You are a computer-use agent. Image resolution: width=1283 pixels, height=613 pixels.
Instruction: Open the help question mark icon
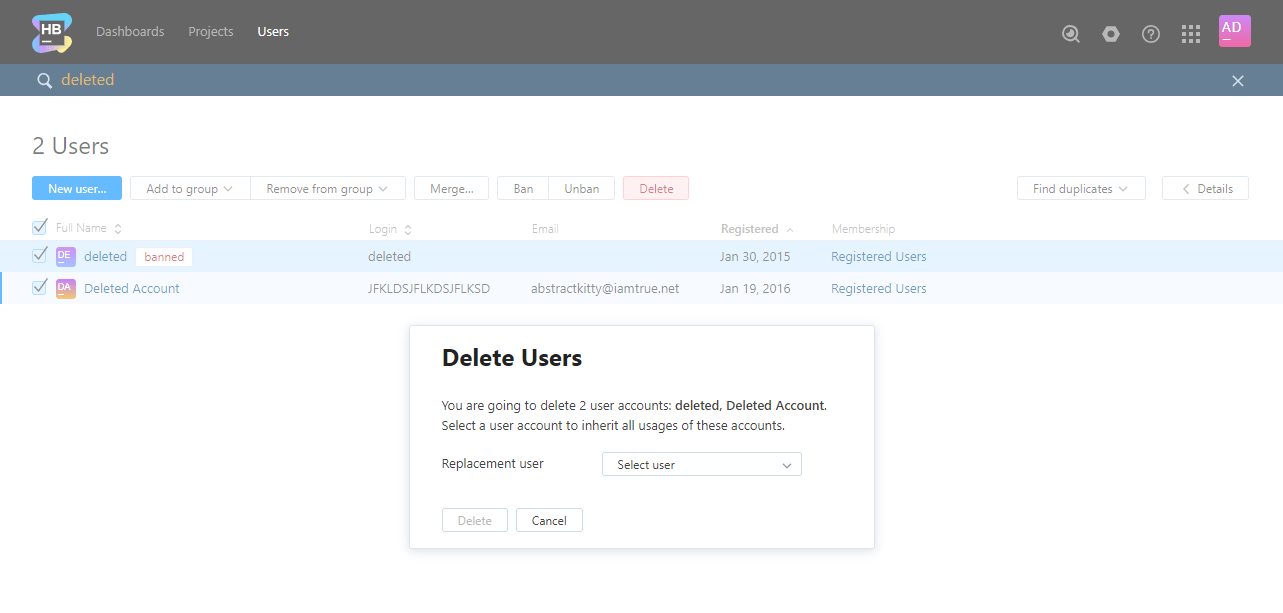pyautogui.click(x=1150, y=33)
